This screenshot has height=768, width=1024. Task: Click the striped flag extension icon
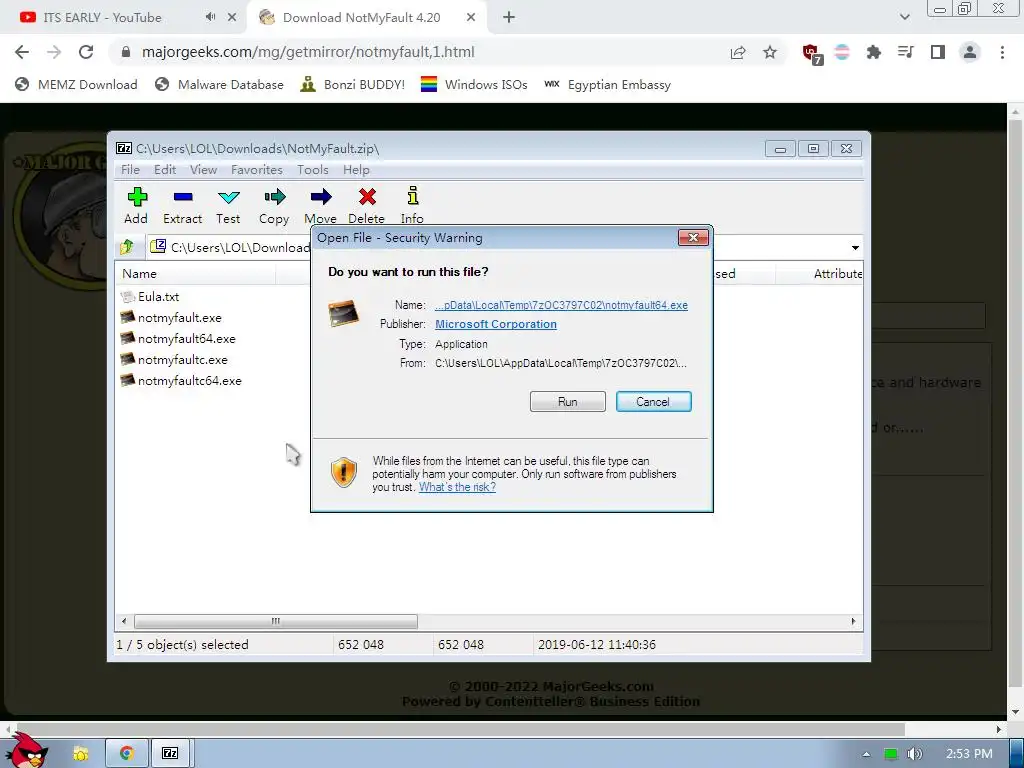point(842,52)
